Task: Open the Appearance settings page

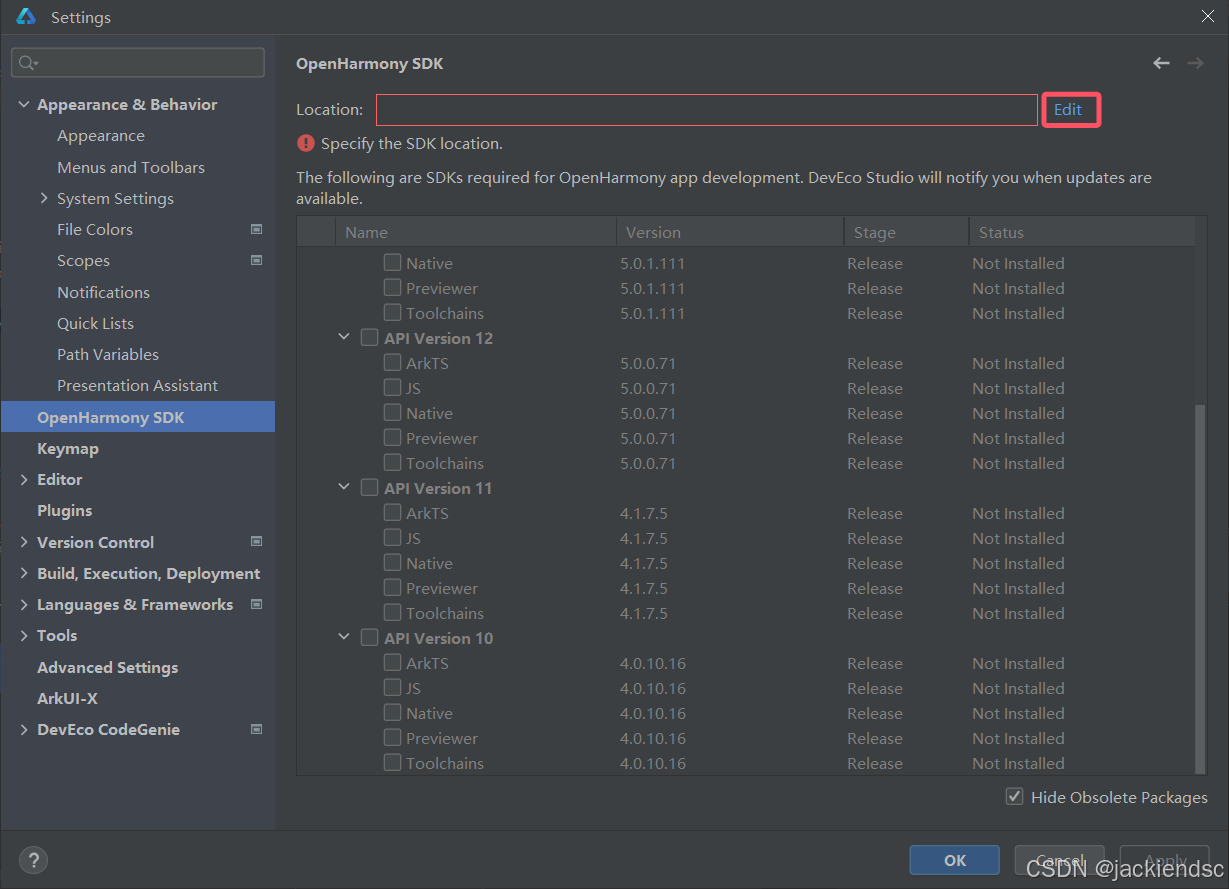Action: point(101,136)
